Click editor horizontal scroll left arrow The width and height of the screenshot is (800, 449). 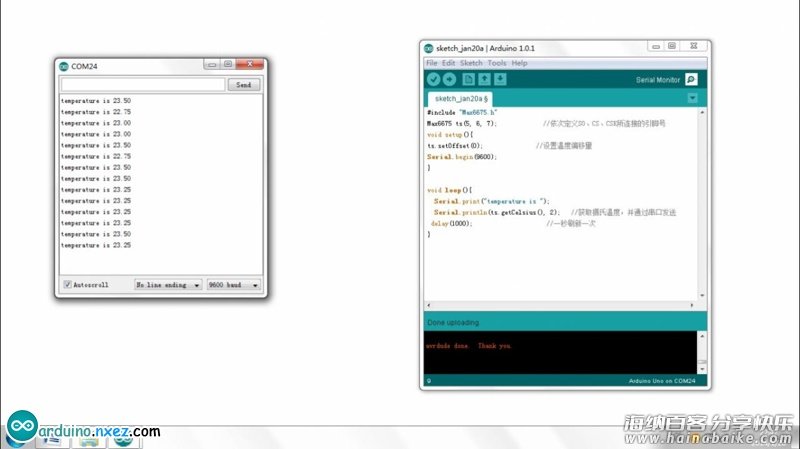[x=429, y=305]
